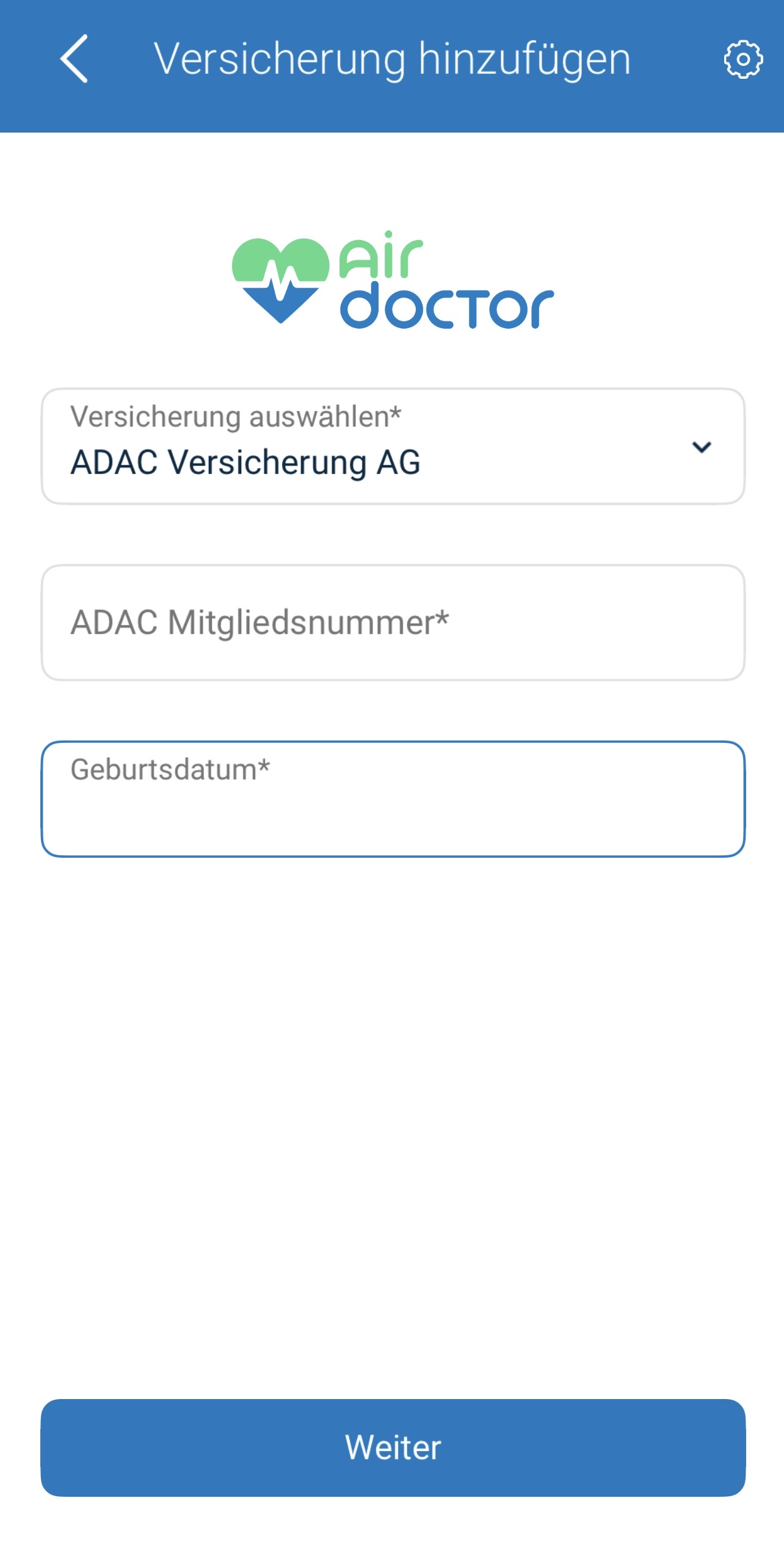This screenshot has width=784, height=1553.
Task: Open settings with the gear icon
Action: coord(742,59)
